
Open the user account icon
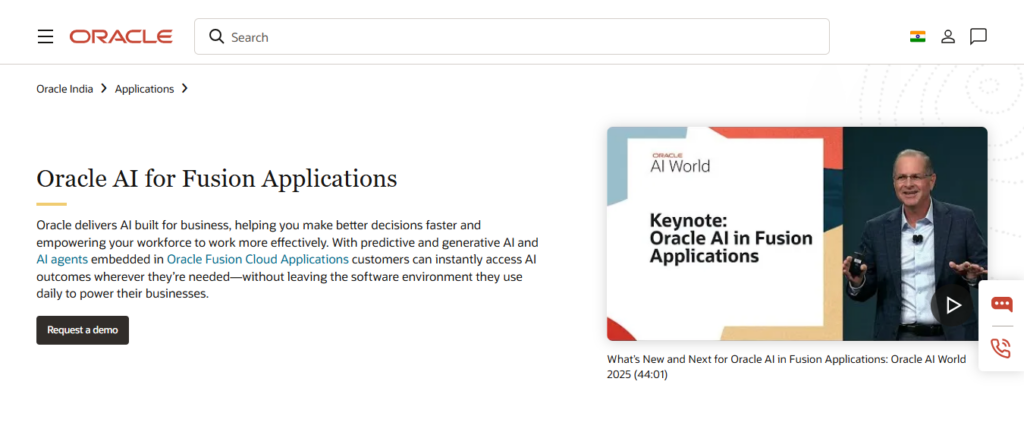948,37
